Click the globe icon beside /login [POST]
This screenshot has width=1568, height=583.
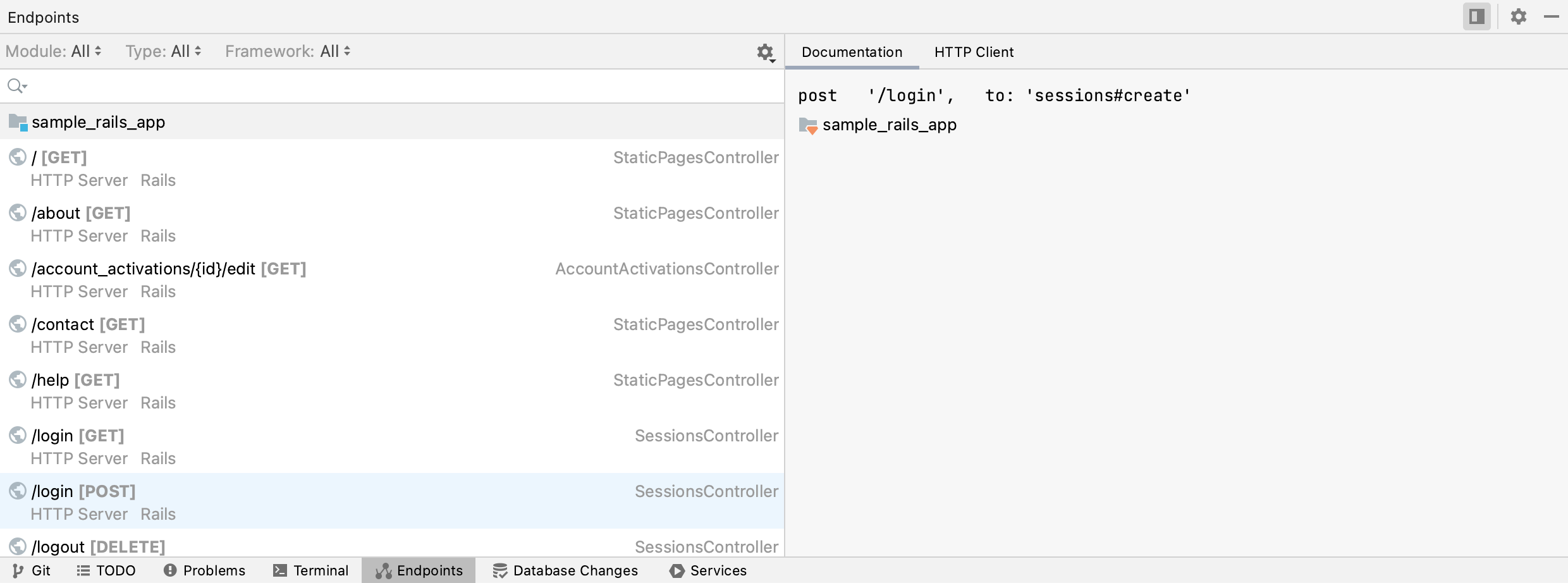[17, 491]
